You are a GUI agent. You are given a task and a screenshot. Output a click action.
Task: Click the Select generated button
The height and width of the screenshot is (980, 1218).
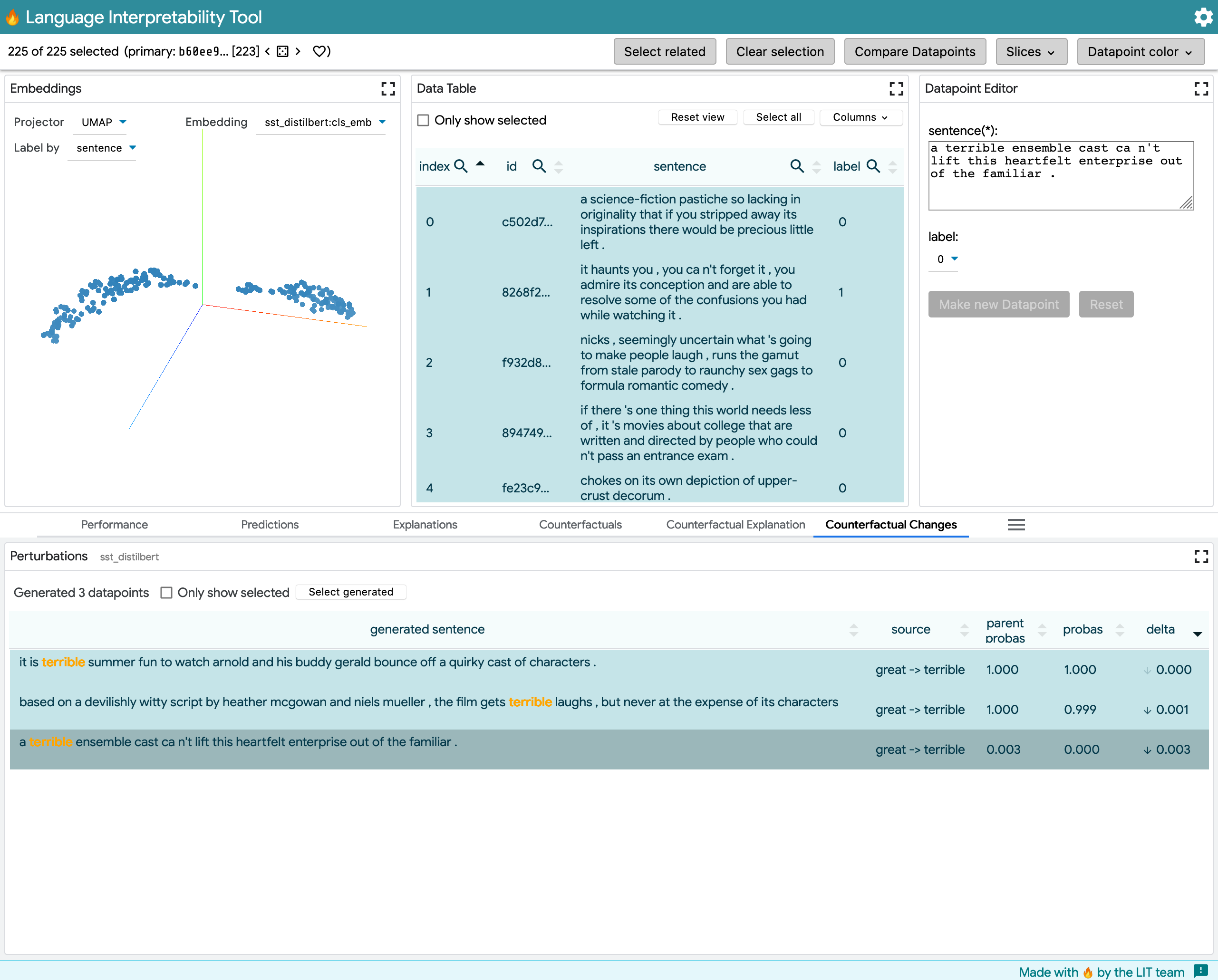351,591
